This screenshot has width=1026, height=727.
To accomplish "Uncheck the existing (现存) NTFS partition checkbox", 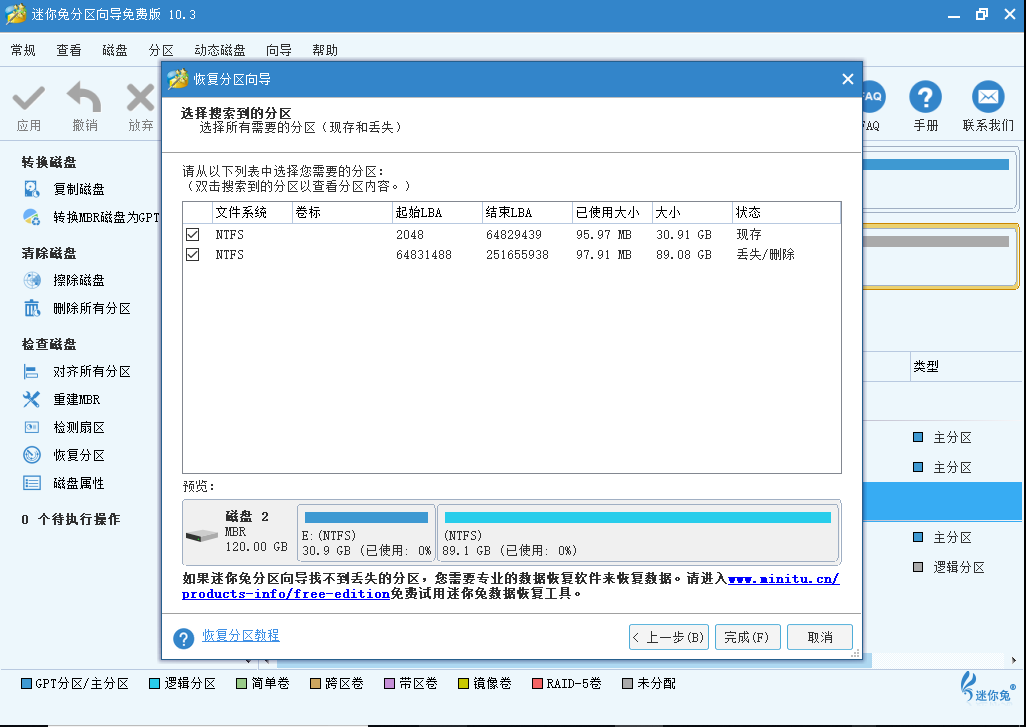I will click(x=192, y=234).
